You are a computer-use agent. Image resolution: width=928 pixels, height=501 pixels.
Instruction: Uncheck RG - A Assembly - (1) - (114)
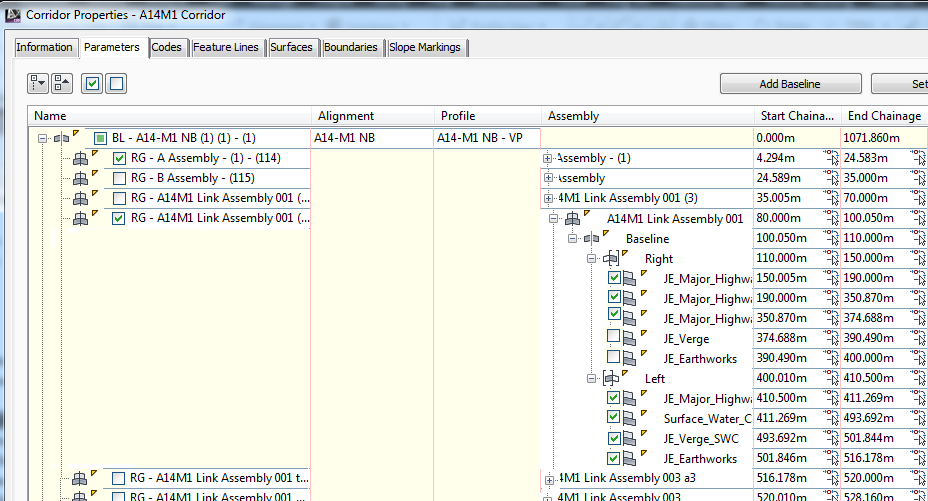click(x=120, y=159)
